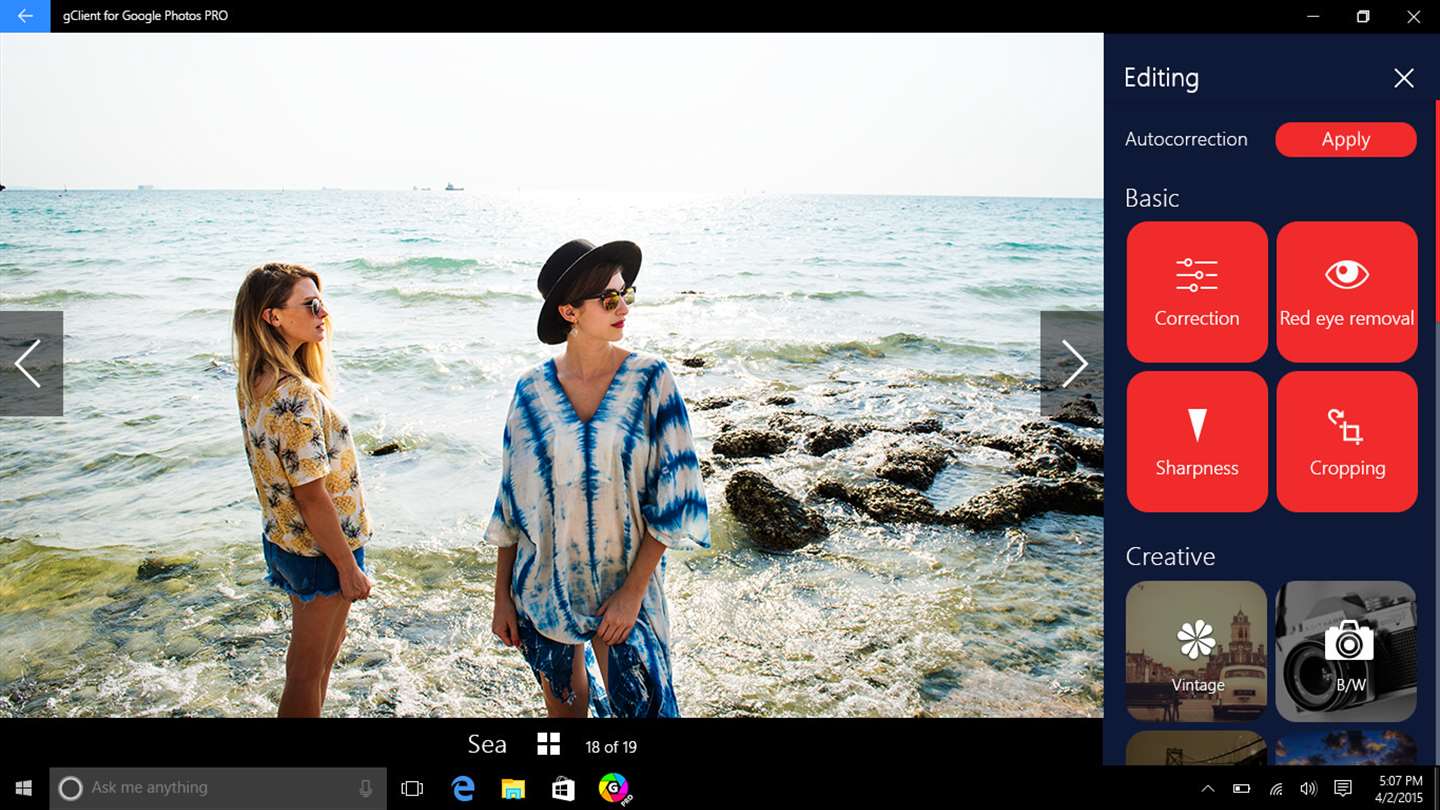The height and width of the screenshot is (810, 1440).
Task: Show the next photo
Action: click(1072, 363)
